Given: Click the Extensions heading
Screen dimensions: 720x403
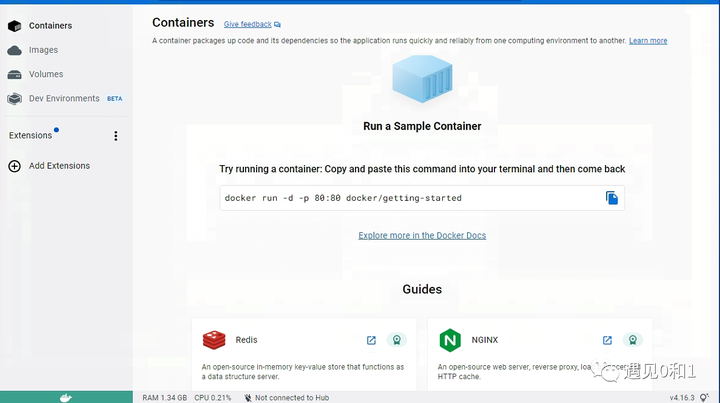Looking at the screenshot, I should [x=30, y=135].
